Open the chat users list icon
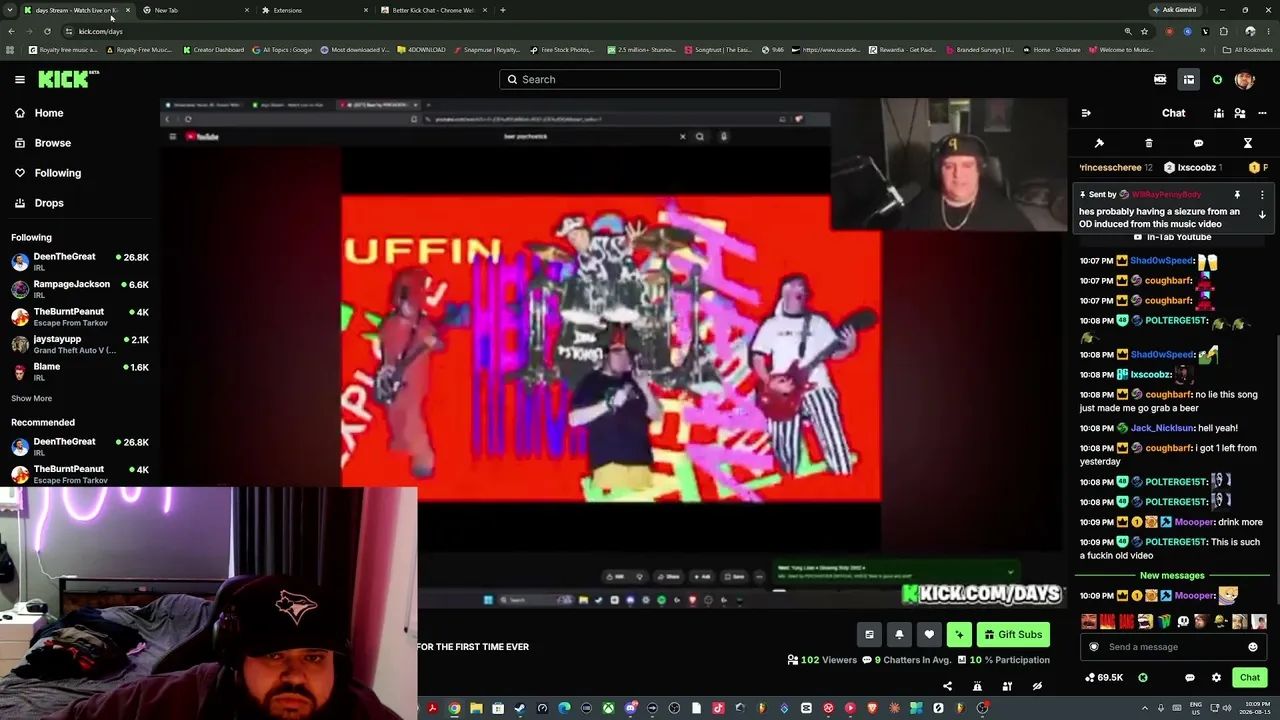The height and width of the screenshot is (720, 1280). tap(1240, 113)
